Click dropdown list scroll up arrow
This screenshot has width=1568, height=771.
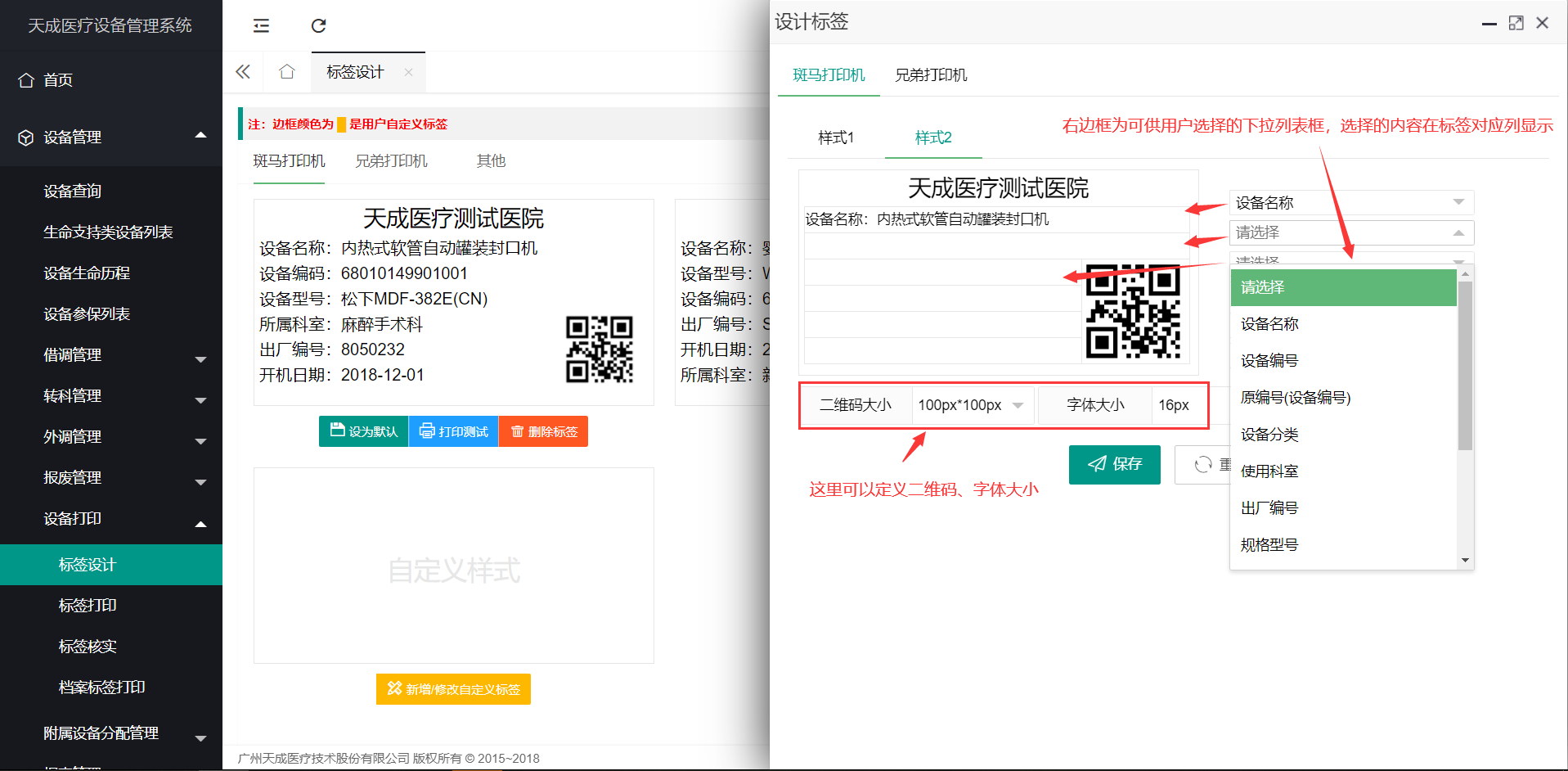click(x=1465, y=274)
